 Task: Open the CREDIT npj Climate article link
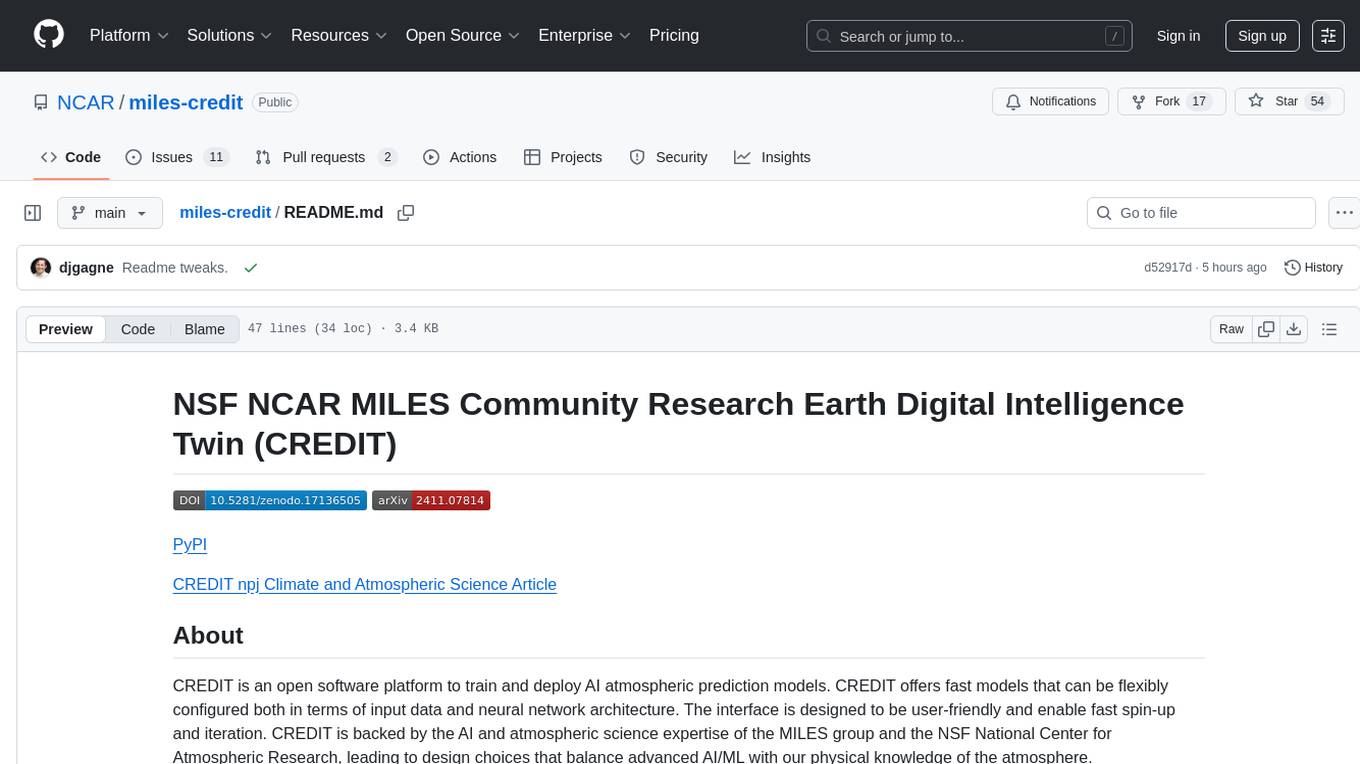(364, 584)
